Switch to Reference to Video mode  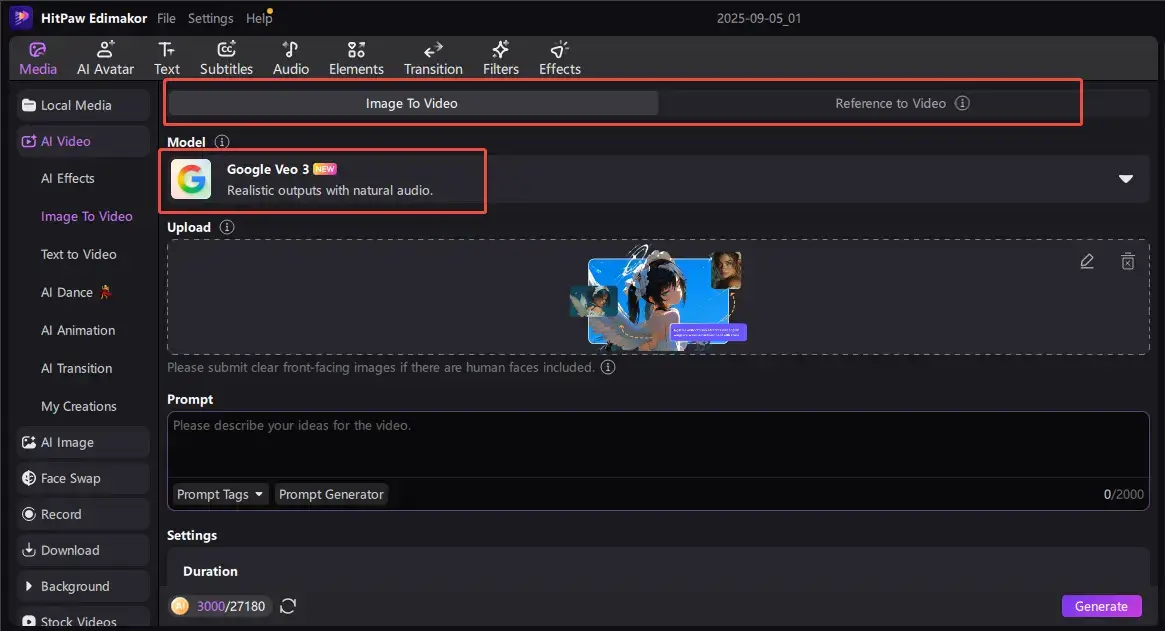[x=890, y=103]
